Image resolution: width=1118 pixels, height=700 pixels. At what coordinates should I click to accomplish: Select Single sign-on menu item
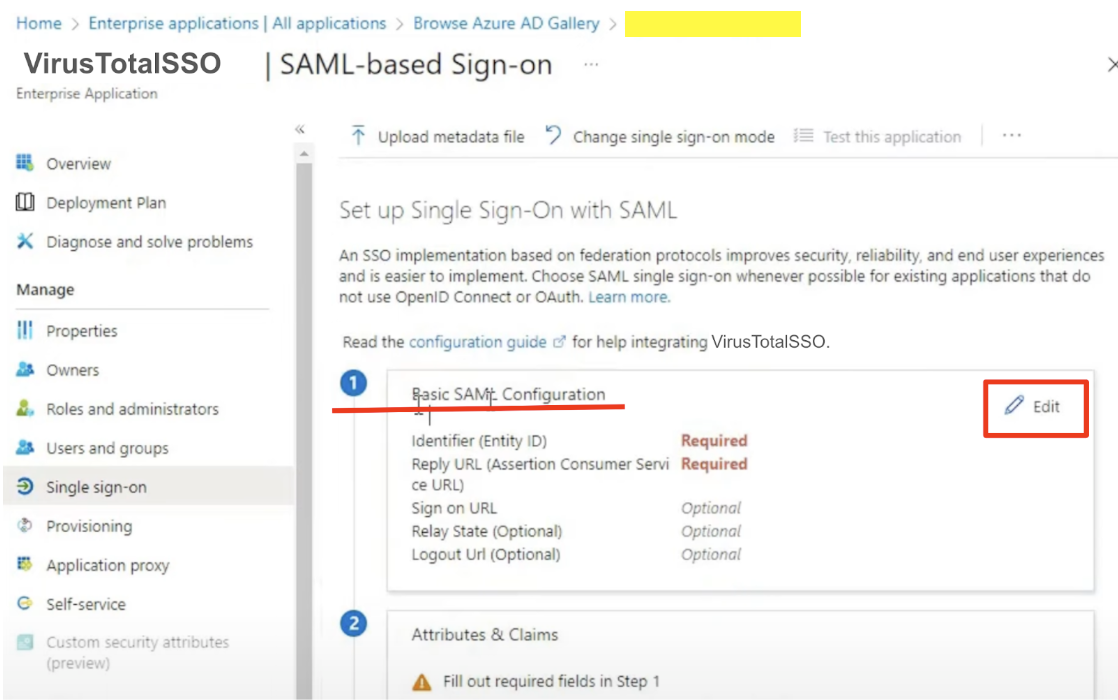(x=148, y=487)
